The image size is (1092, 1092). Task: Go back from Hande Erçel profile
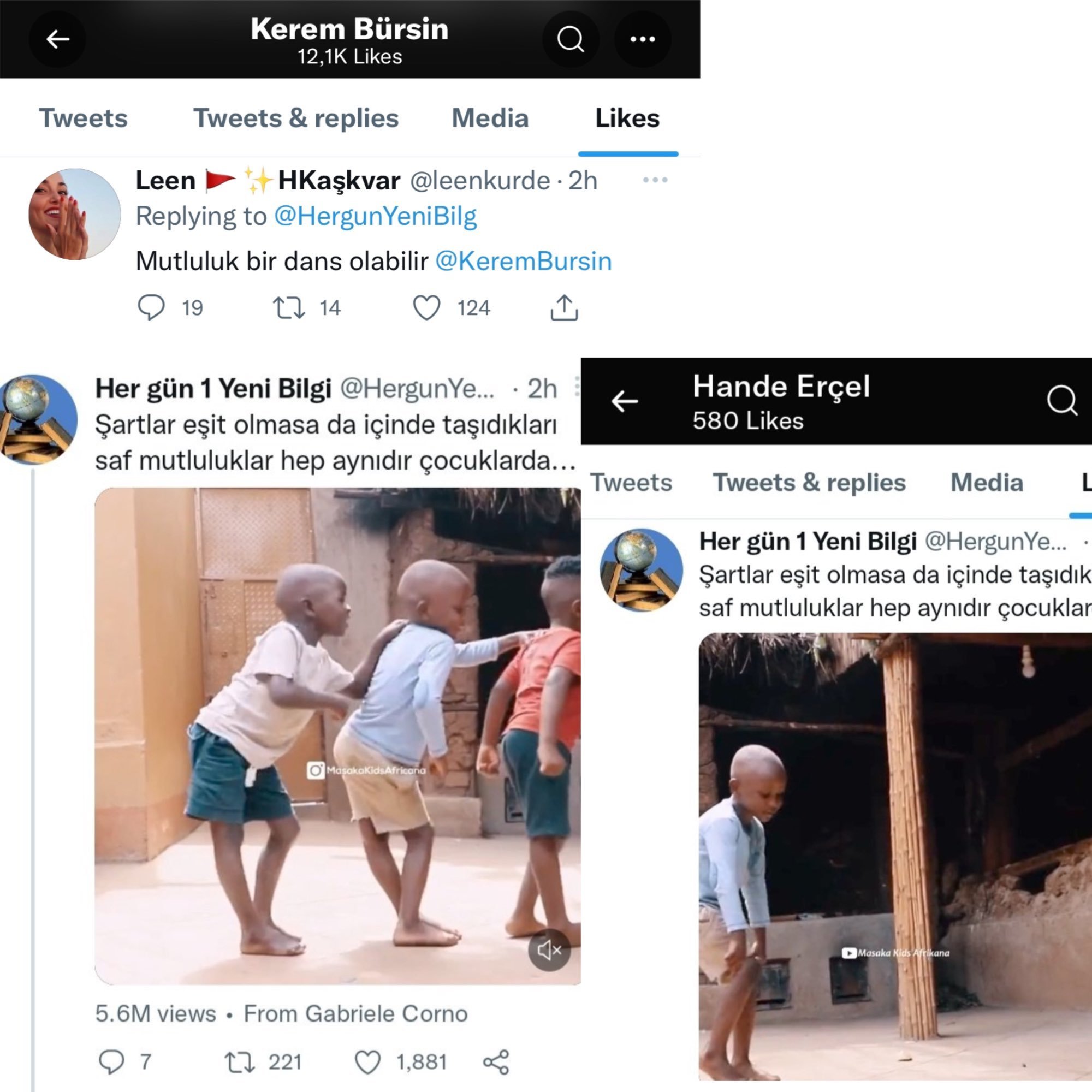[625, 401]
